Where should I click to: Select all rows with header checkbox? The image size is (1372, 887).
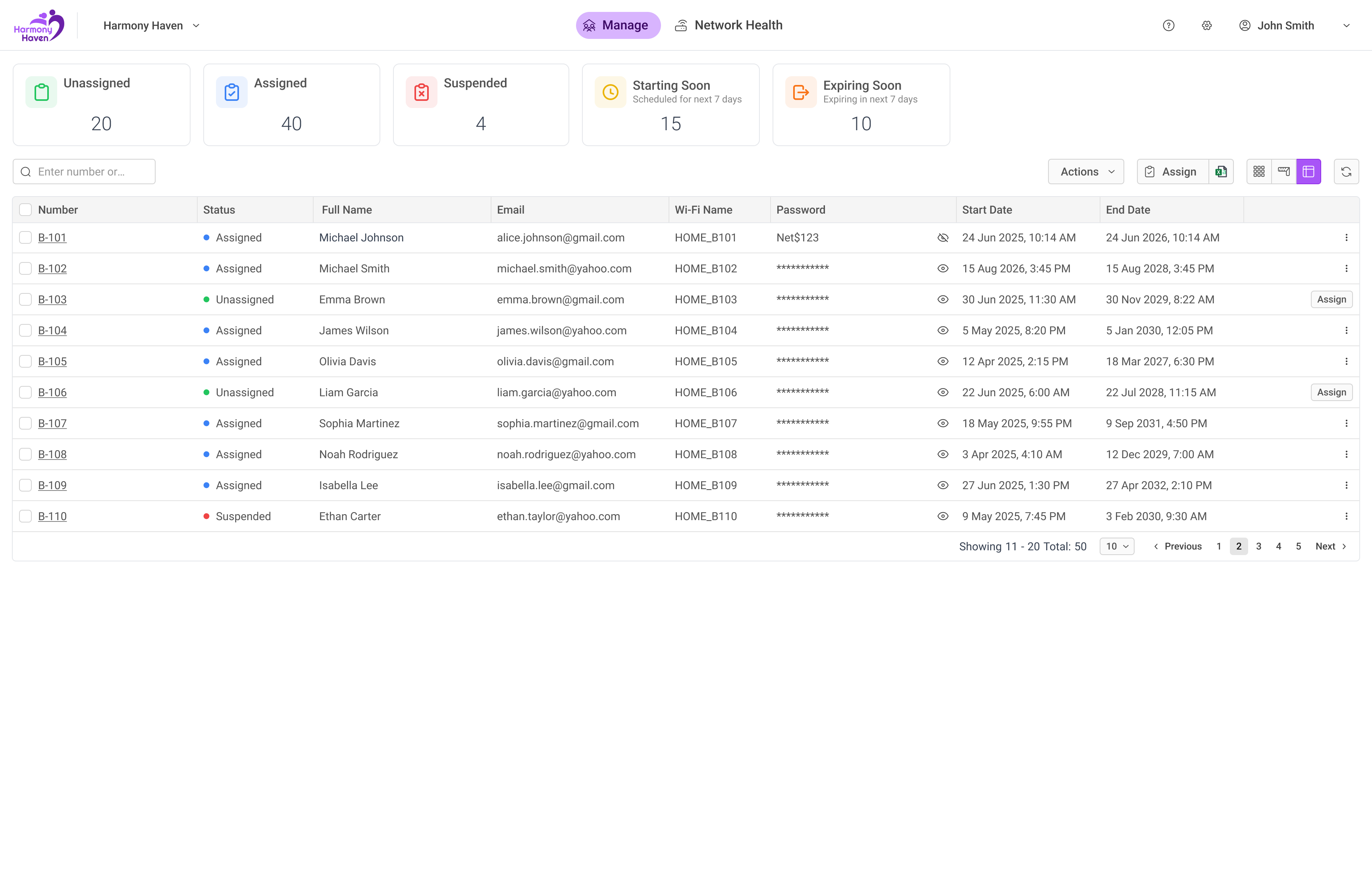[25, 210]
